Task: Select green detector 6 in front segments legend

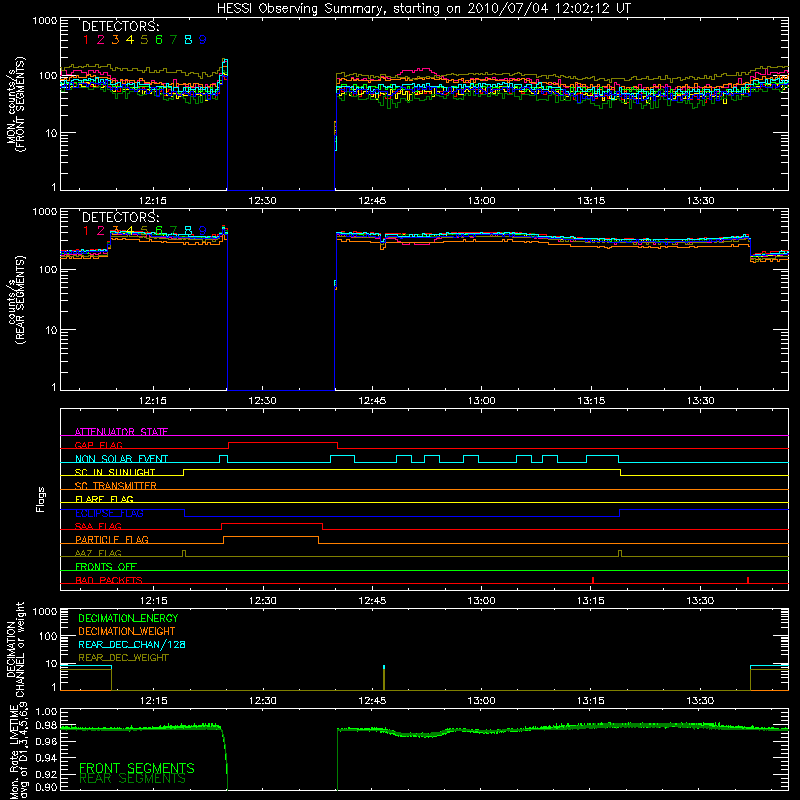Action: 159,40
